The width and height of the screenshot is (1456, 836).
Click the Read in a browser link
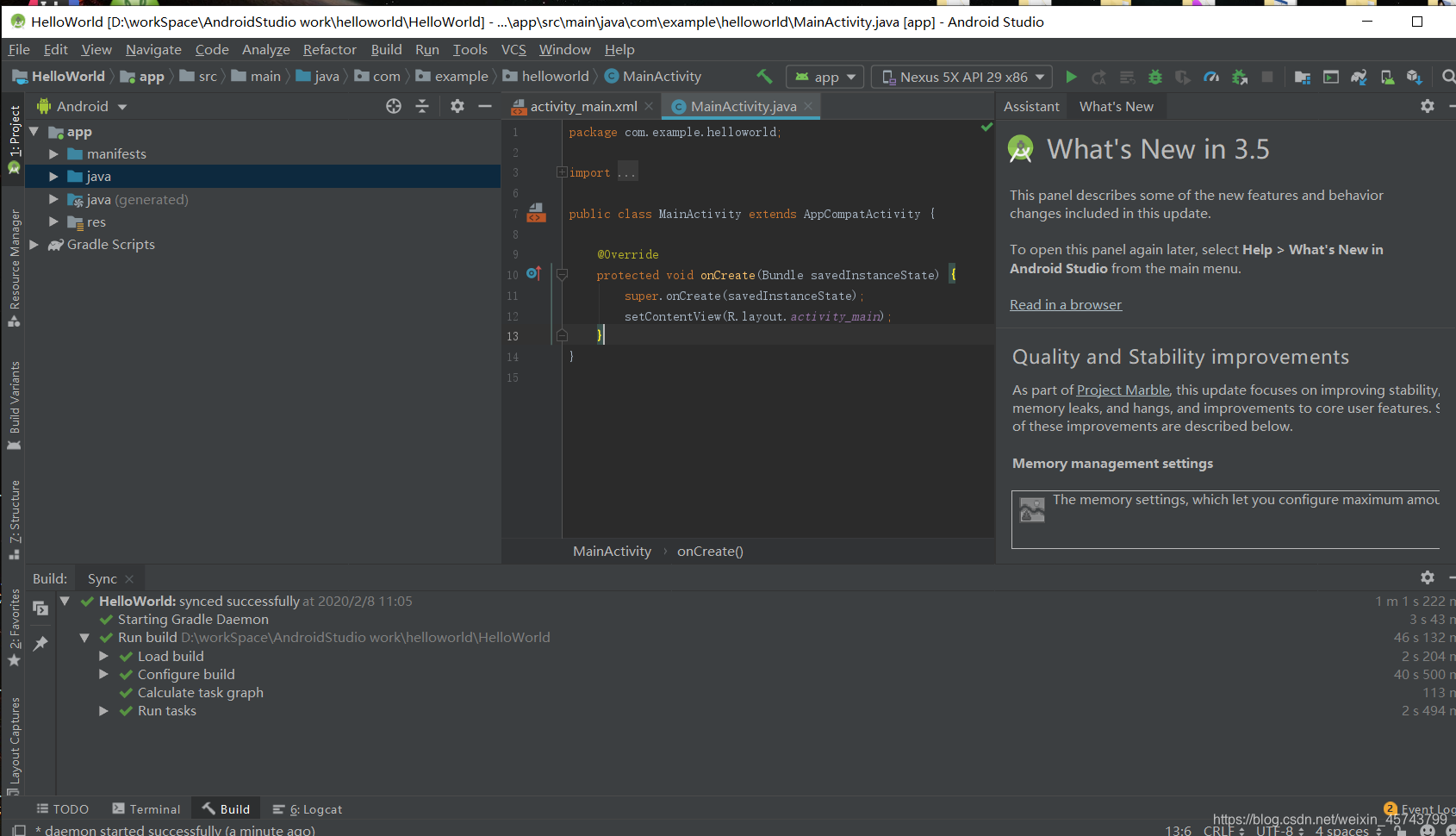coord(1066,304)
